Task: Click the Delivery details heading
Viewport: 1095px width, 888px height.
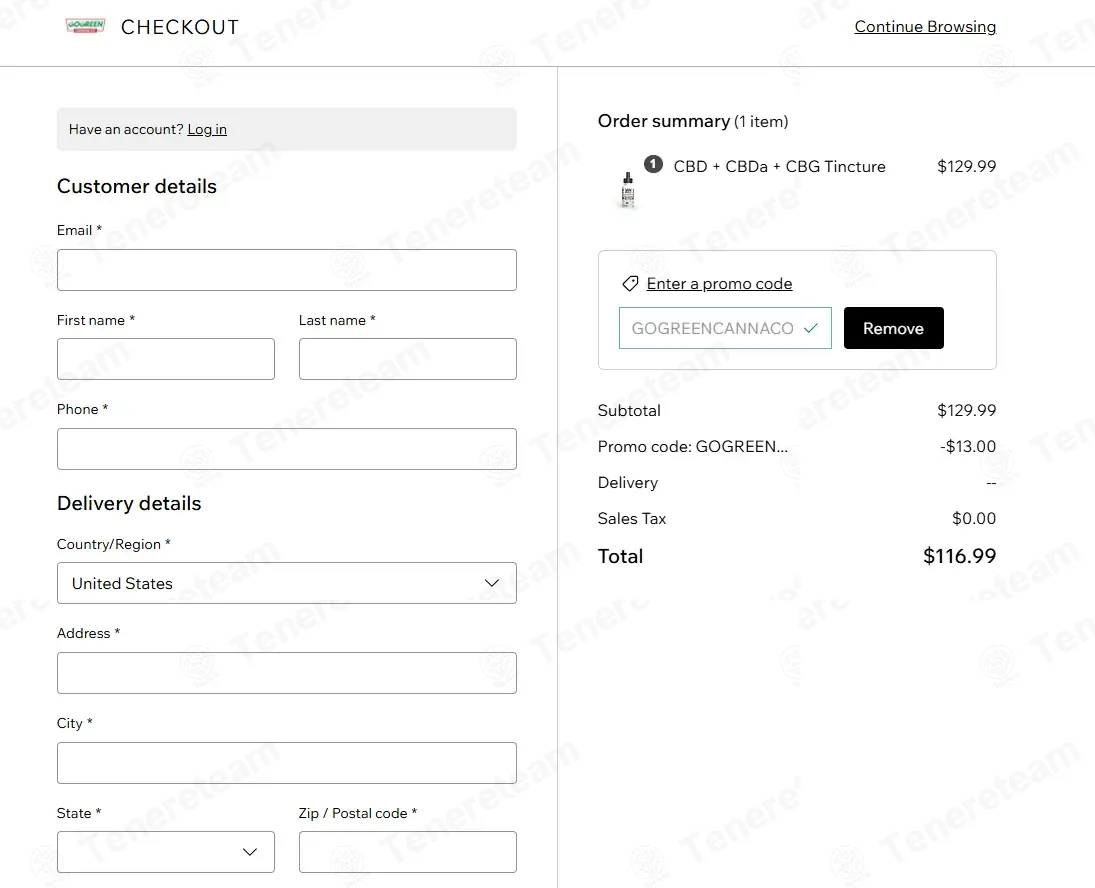Action: pos(129,503)
